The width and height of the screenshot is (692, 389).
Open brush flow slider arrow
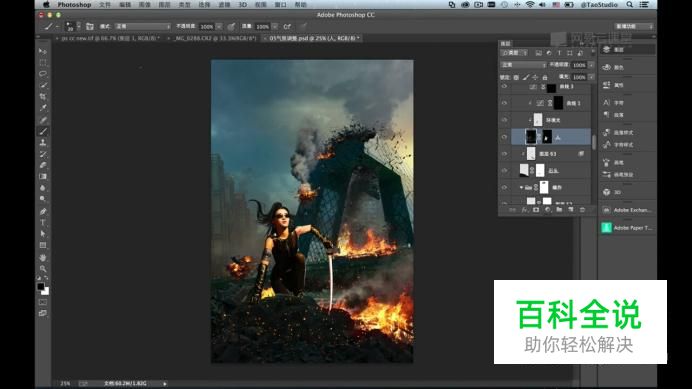tap(275, 26)
